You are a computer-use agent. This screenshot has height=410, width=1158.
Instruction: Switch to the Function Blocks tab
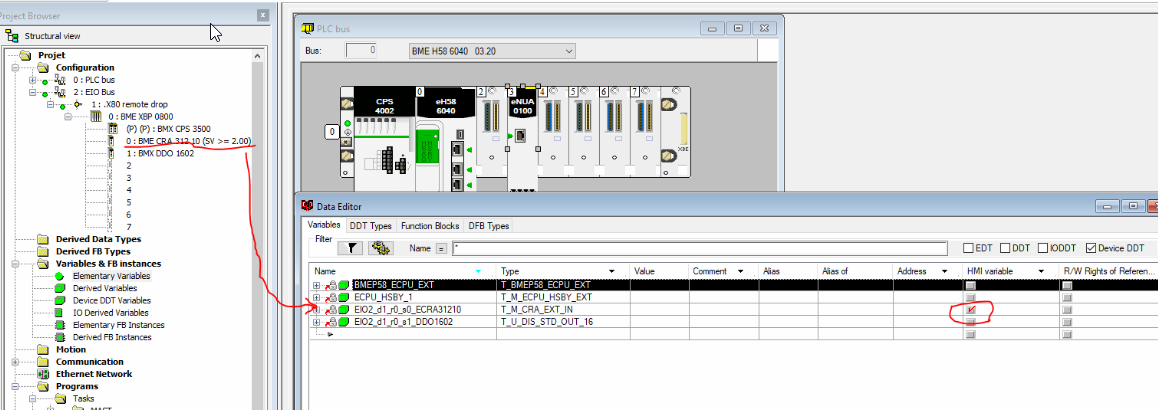pos(430,226)
